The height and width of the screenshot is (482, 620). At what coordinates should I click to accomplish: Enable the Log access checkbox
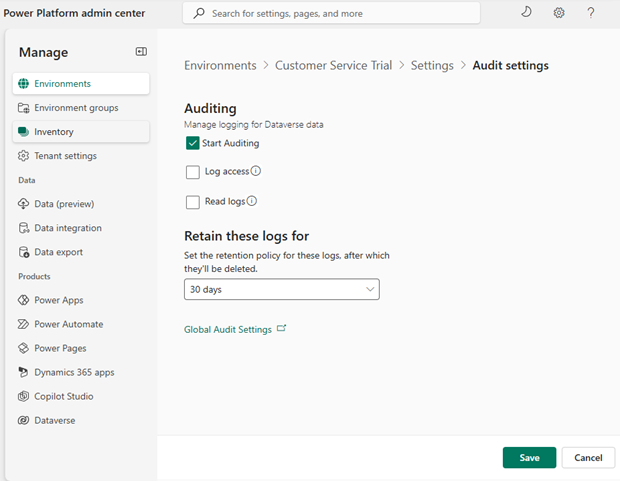[193, 172]
